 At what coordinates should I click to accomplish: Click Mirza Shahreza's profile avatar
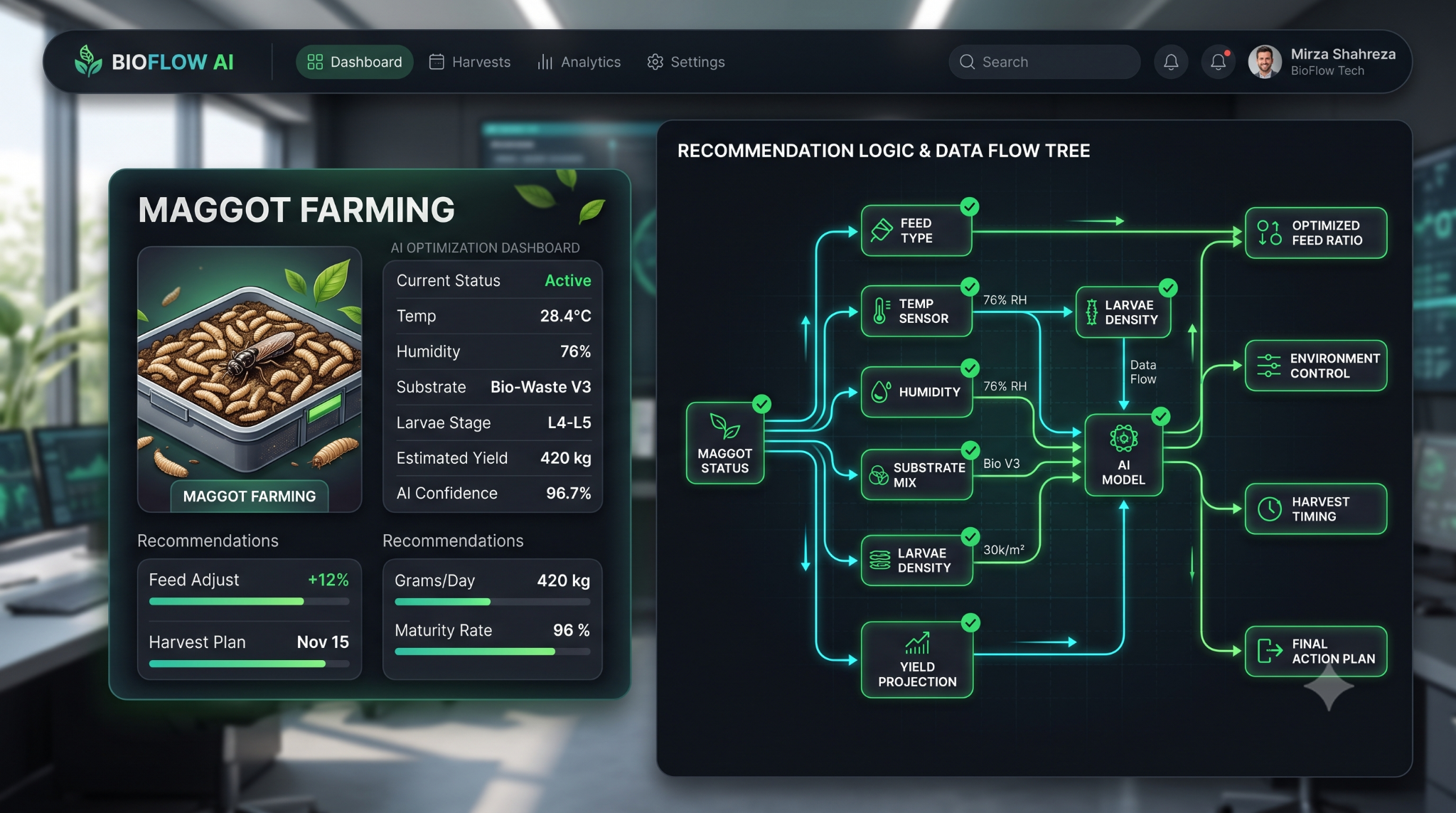pos(1265,62)
